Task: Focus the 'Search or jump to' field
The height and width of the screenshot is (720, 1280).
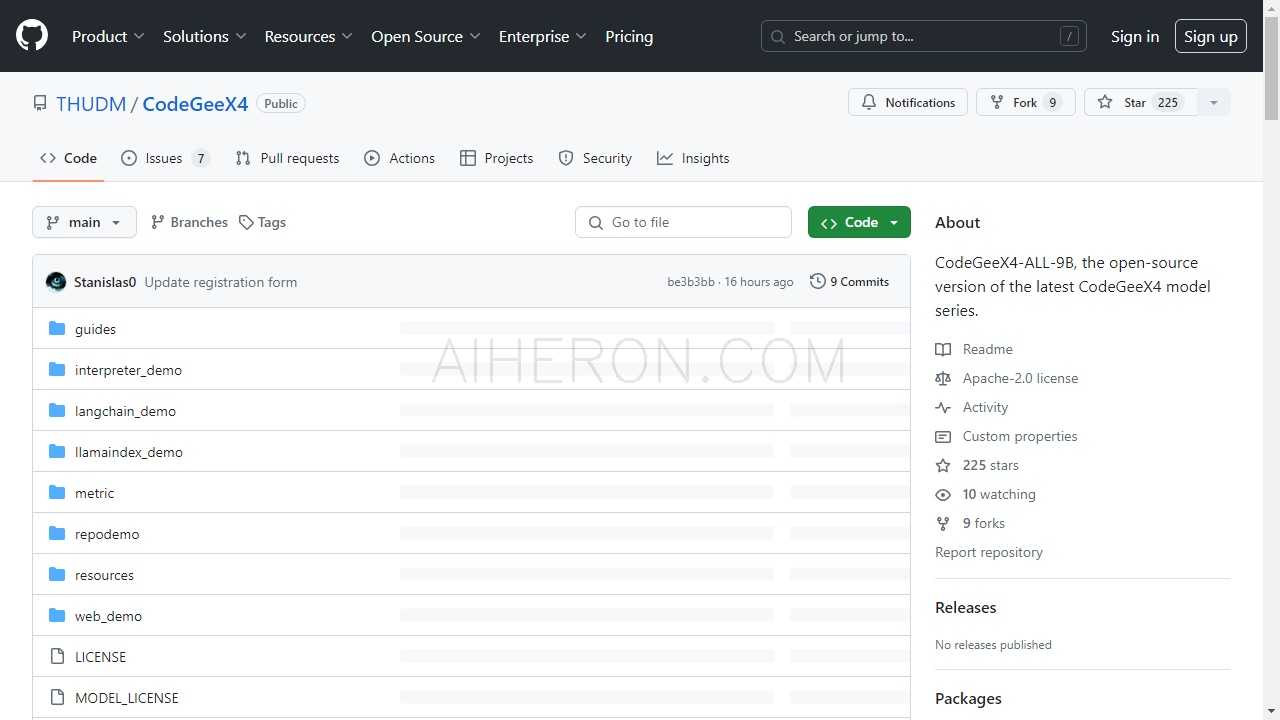Action: 924,36
